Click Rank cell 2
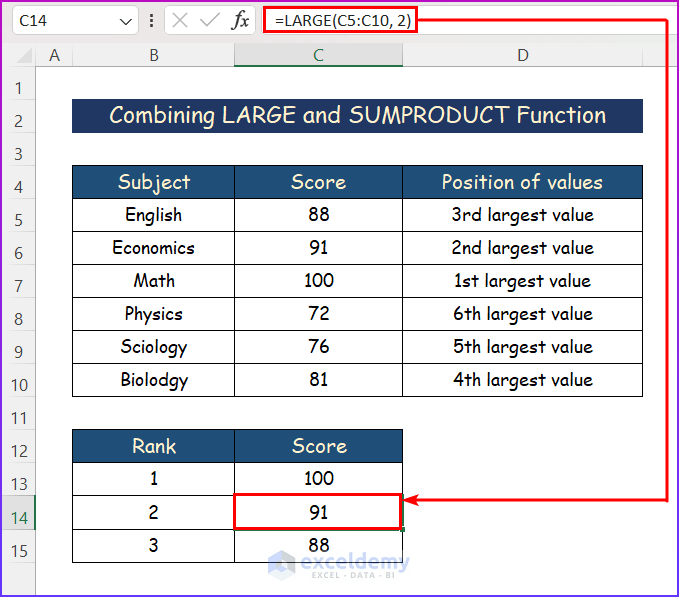 (x=153, y=512)
